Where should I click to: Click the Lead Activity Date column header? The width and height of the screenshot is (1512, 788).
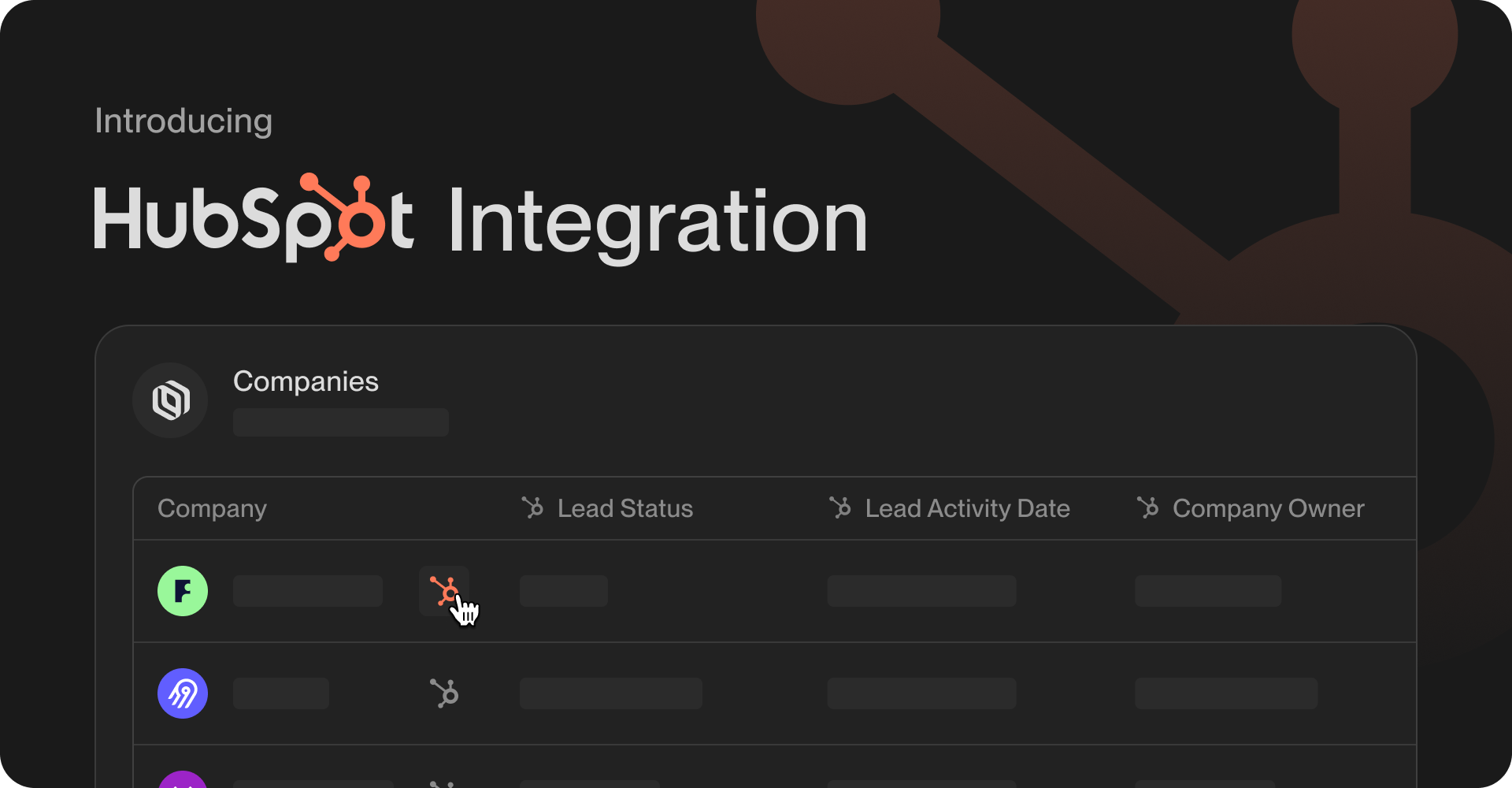(x=967, y=509)
